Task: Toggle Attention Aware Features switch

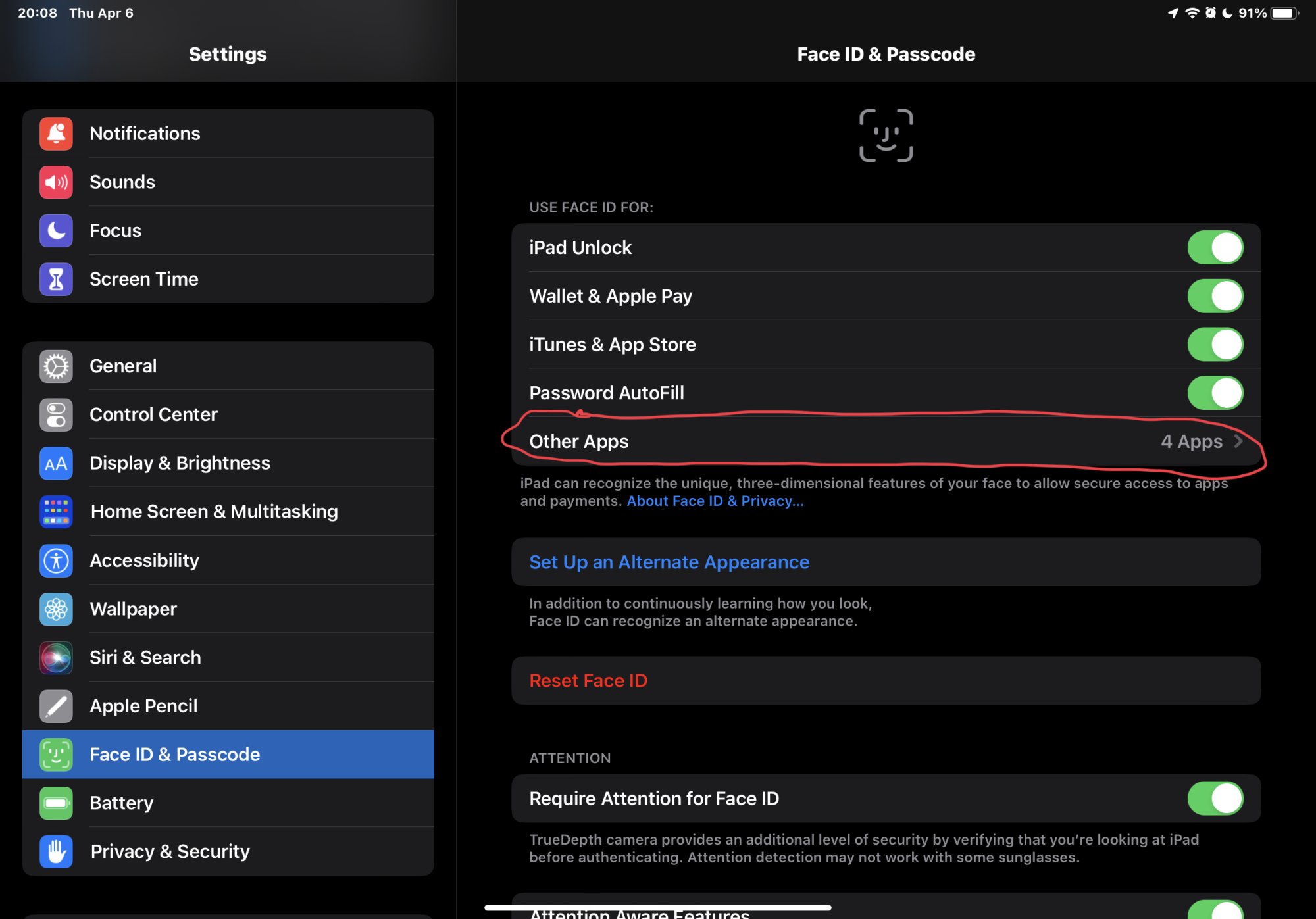Action: 1215,910
